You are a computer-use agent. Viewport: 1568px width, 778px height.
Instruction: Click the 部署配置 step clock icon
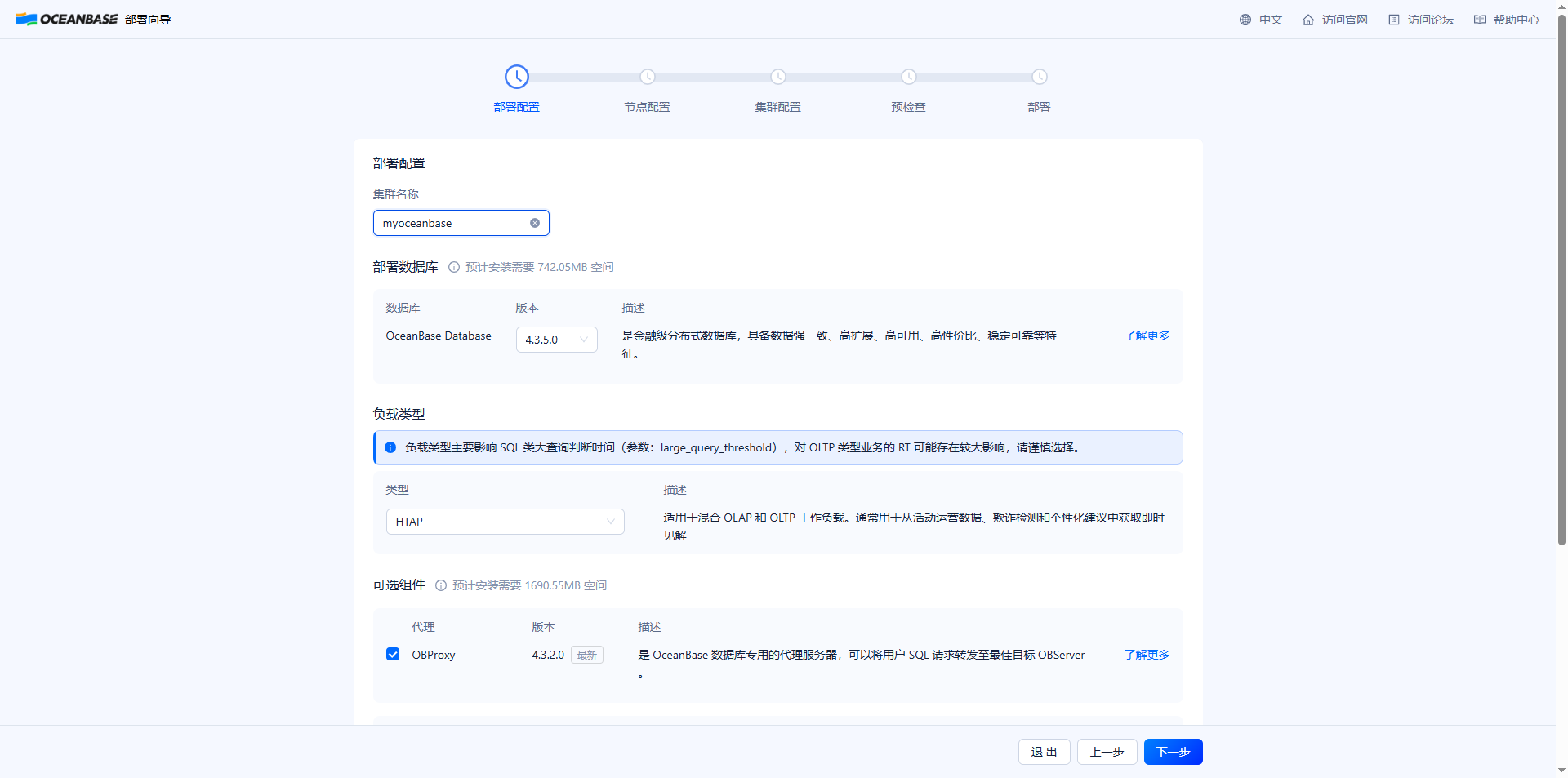(517, 77)
